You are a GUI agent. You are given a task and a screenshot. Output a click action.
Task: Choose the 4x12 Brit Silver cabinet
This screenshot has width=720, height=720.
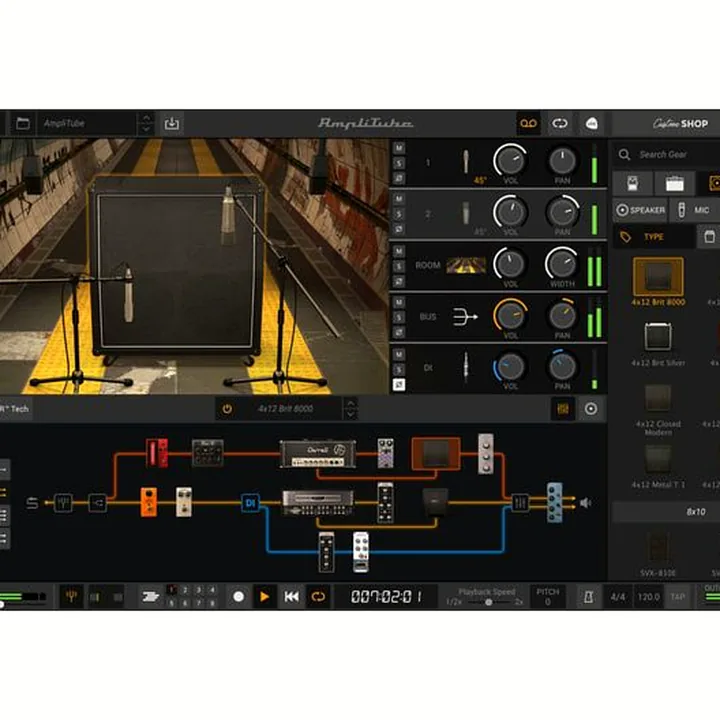(x=658, y=337)
